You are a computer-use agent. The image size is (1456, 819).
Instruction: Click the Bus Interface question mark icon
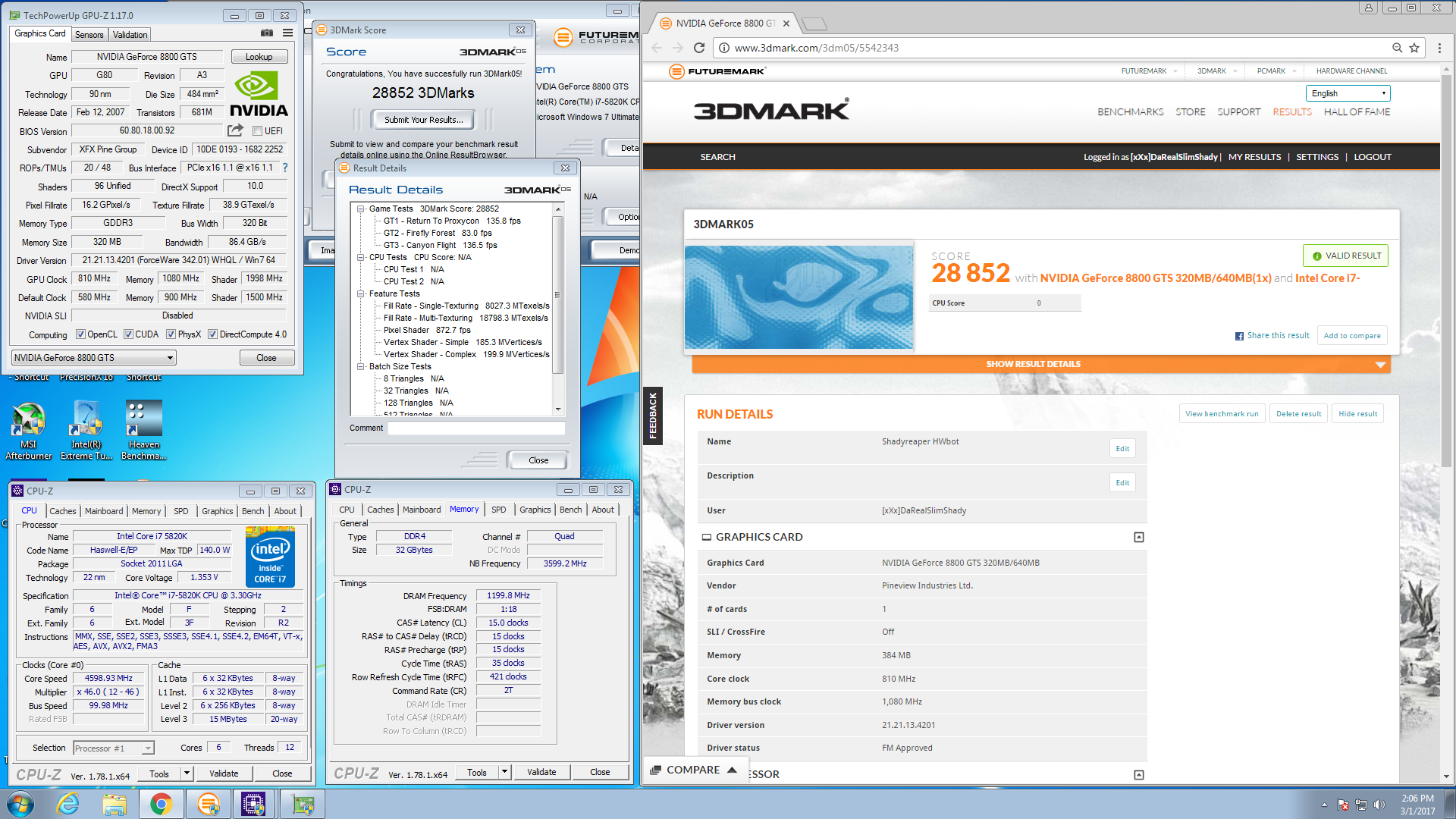(x=285, y=168)
